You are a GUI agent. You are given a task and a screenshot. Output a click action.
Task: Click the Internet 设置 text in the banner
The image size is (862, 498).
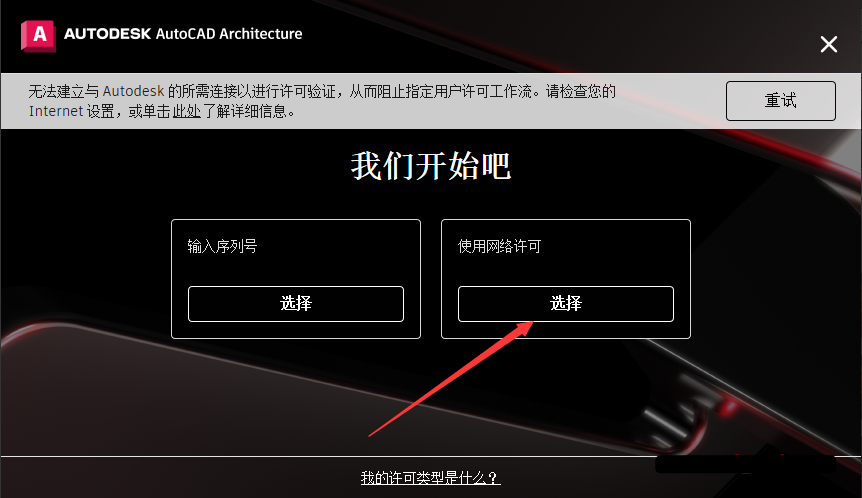(71, 111)
